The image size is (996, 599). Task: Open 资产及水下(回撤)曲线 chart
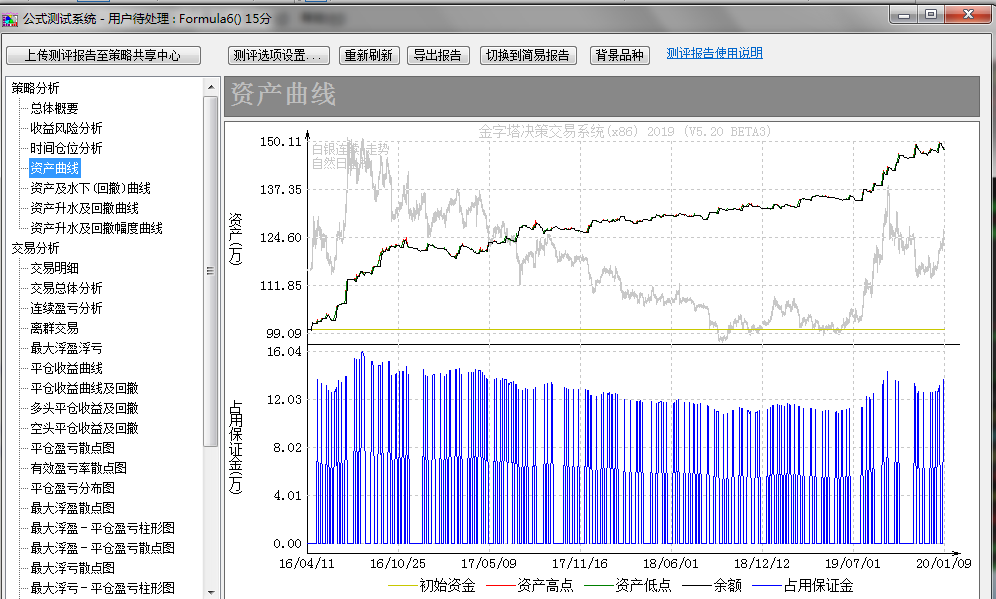[90, 188]
